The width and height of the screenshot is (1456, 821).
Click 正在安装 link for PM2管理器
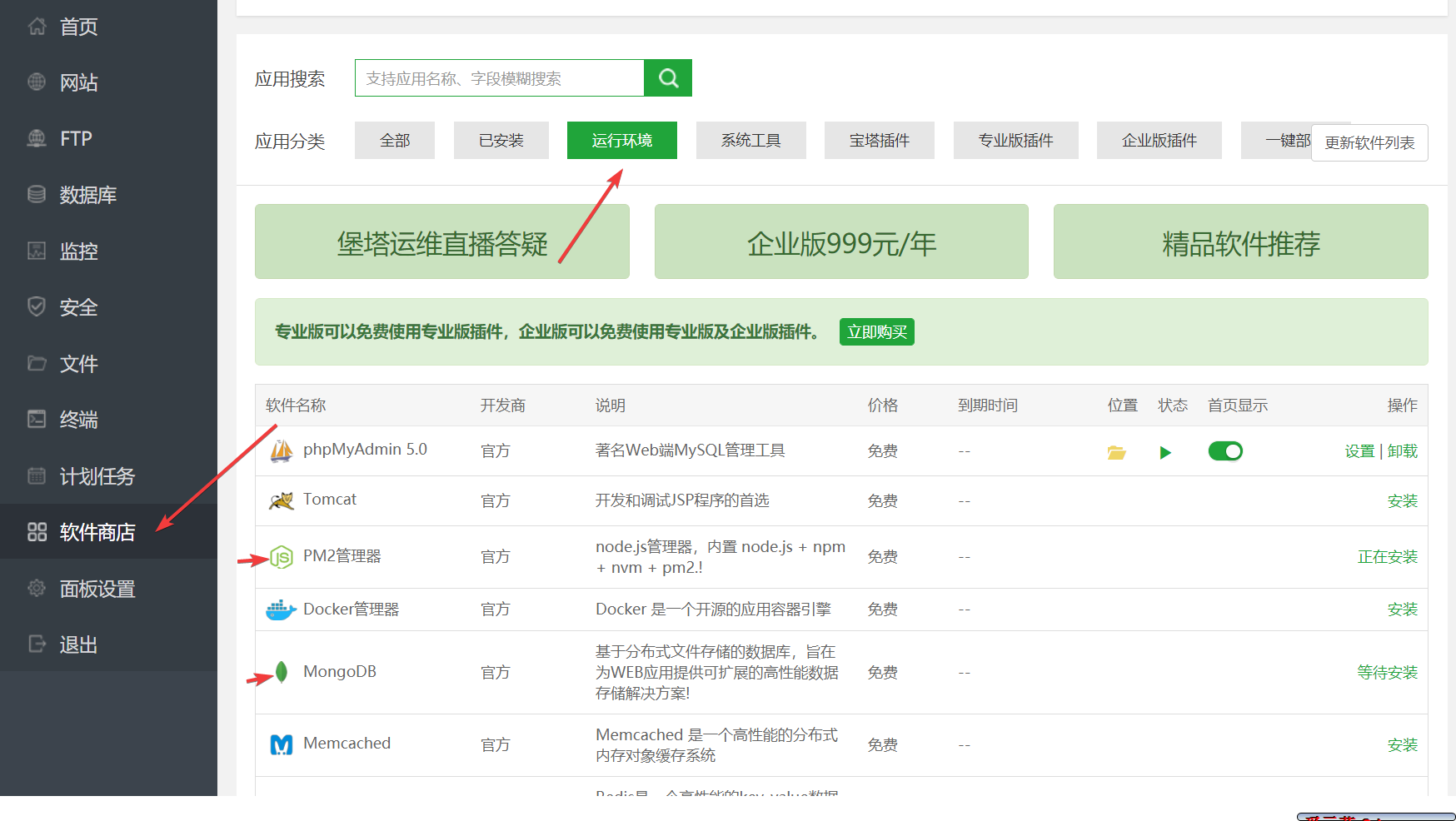pos(1388,557)
